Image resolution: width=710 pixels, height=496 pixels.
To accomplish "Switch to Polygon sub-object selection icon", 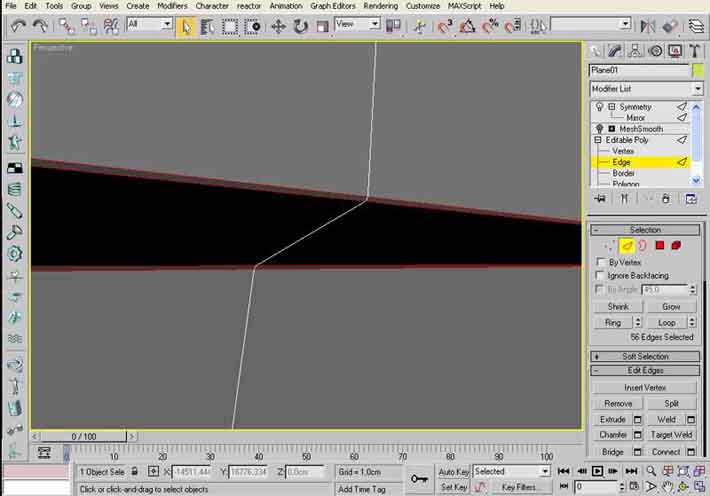I will tap(660, 245).
